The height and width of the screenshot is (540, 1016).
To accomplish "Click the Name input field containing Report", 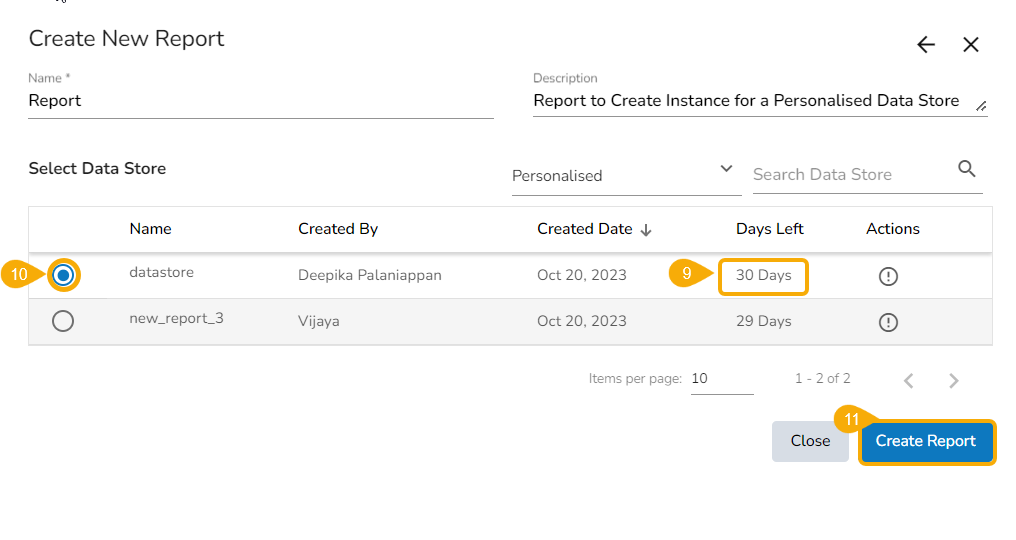I will click(x=260, y=101).
